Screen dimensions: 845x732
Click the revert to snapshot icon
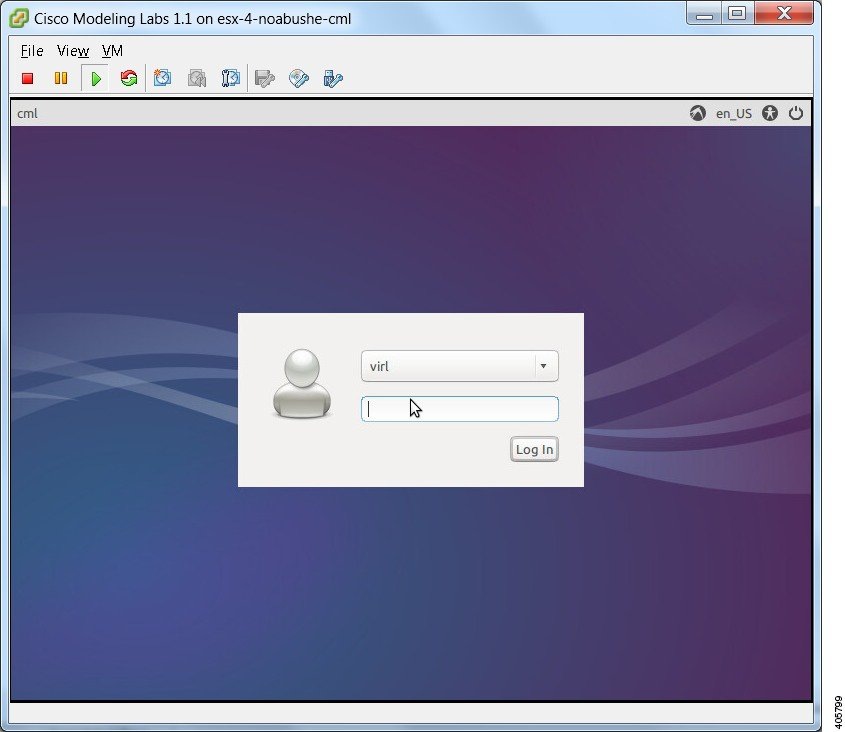tap(197, 79)
